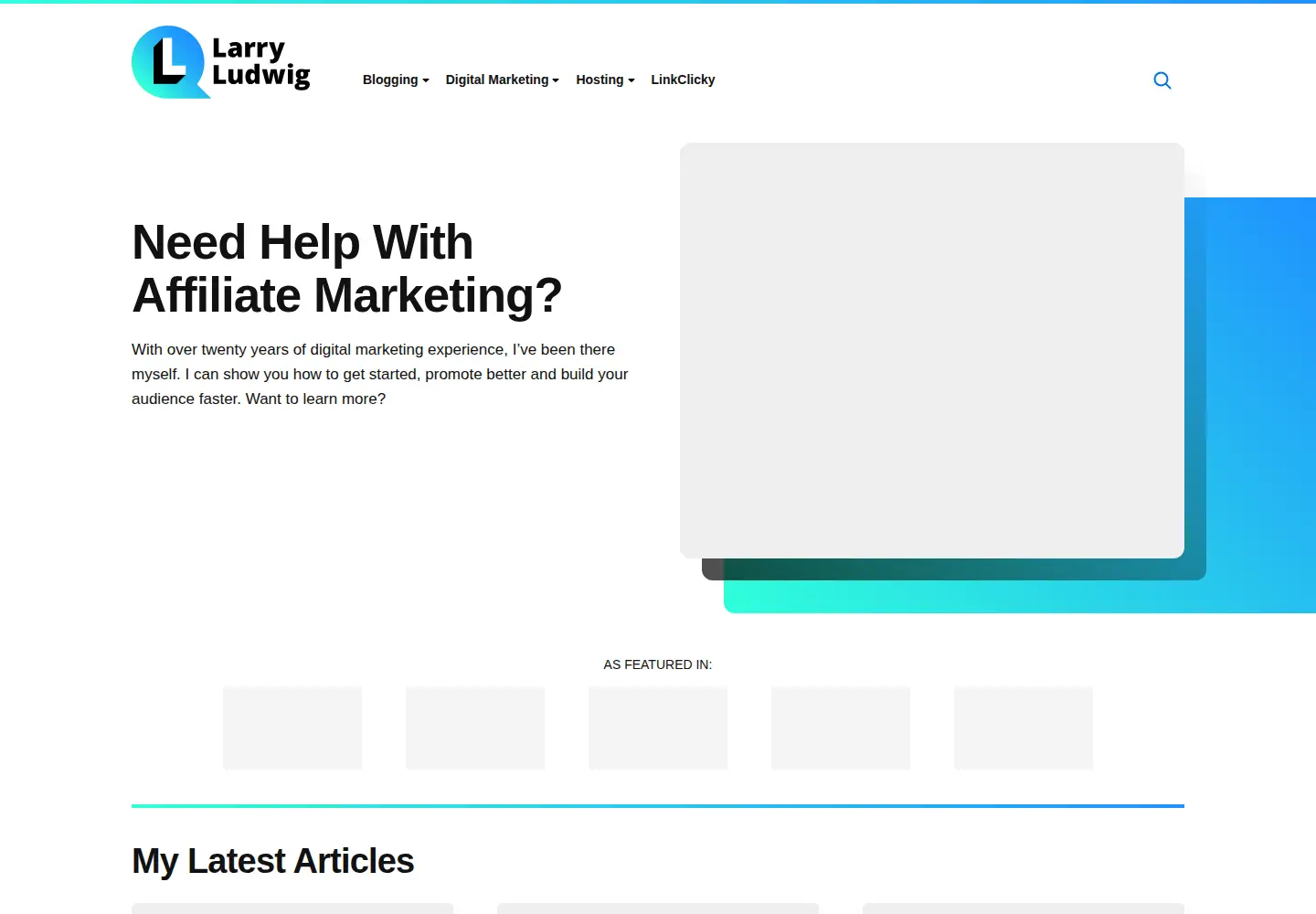Click the AS FEATURED IN label

pyautogui.click(x=658, y=664)
